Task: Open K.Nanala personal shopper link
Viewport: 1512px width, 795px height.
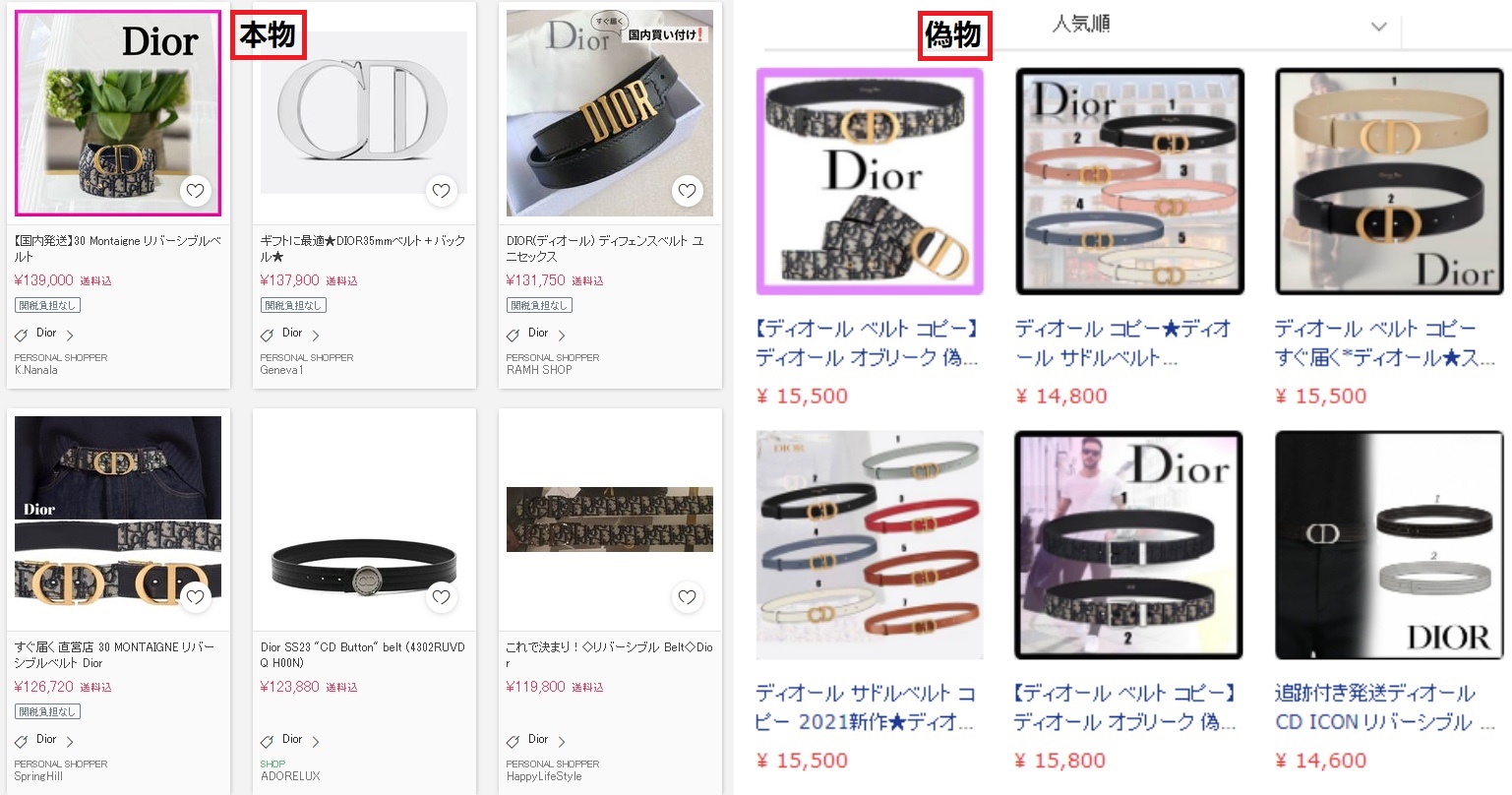Action: click(36, 370)
